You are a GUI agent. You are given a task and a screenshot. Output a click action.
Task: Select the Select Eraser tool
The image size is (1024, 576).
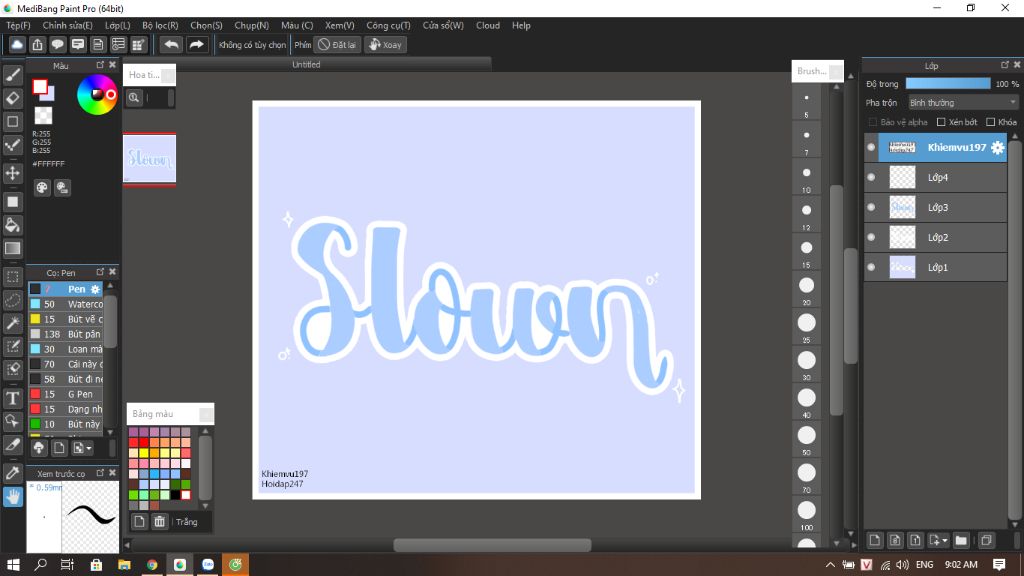(x=12, y=369)
